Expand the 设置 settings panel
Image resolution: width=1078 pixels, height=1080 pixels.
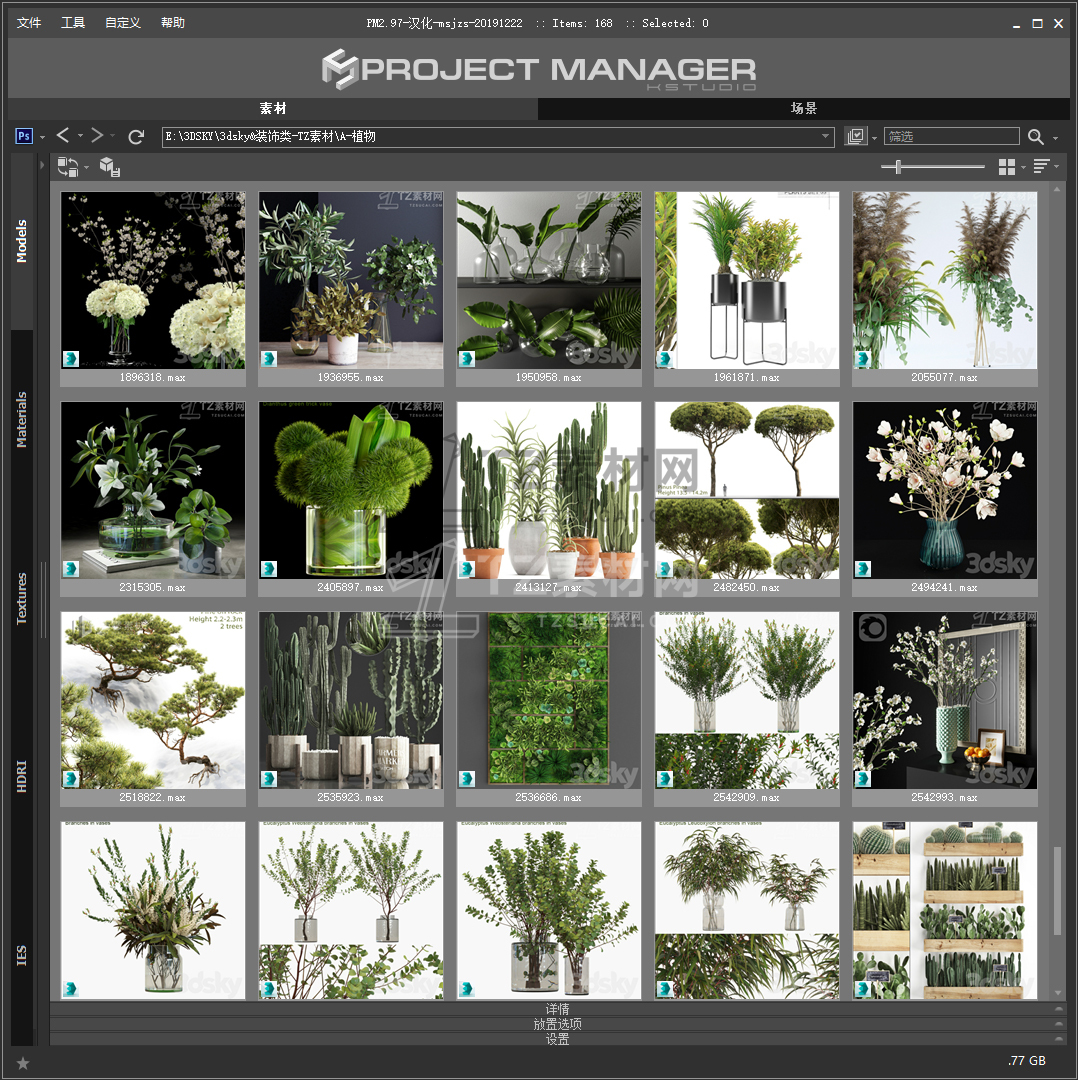tap(557, 1039)
